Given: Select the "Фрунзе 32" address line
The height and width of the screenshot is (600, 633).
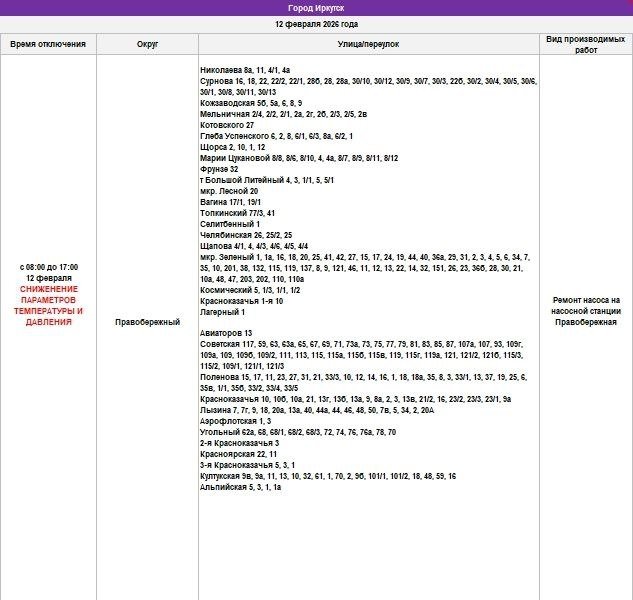Looking at the screenshot, I should click(219, 169).
